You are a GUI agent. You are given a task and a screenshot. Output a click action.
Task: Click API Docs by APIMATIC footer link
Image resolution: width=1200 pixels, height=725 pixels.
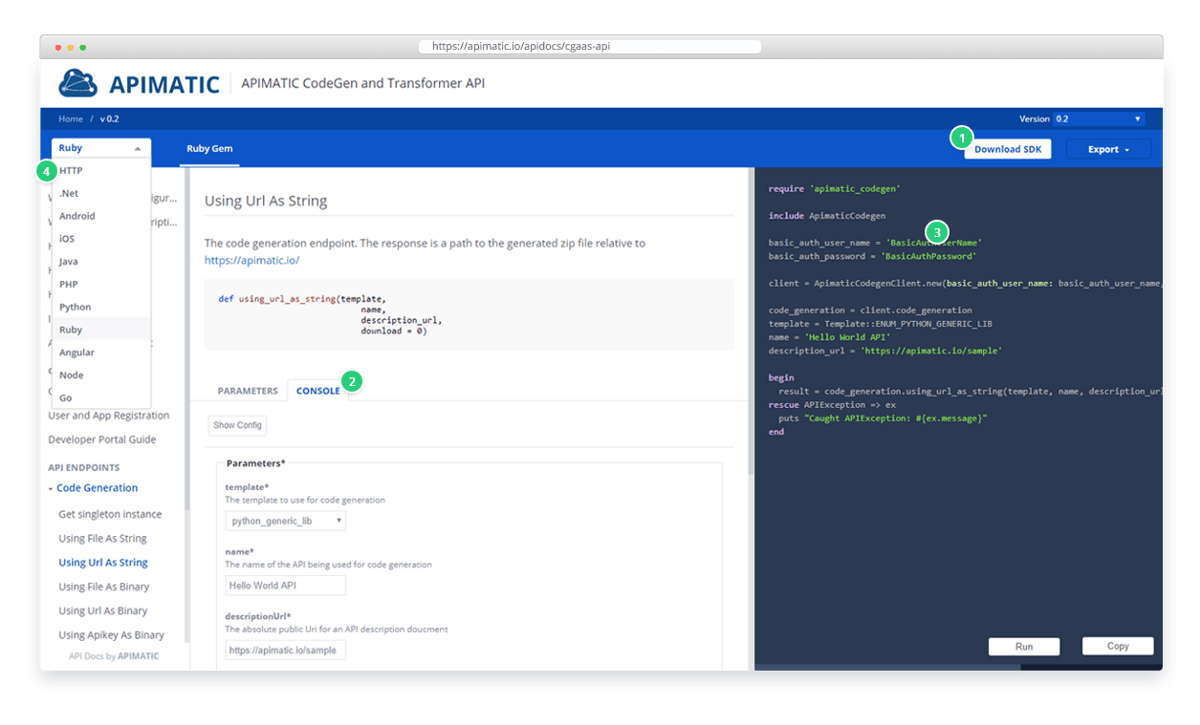pos(113,656)
